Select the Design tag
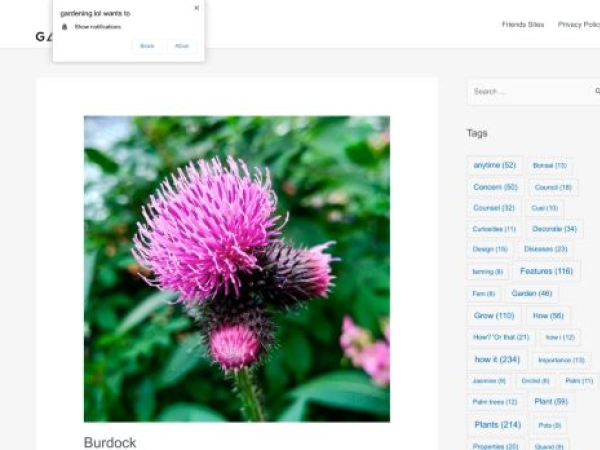Viewport: 600px width, 450px height. pos(490,249)
